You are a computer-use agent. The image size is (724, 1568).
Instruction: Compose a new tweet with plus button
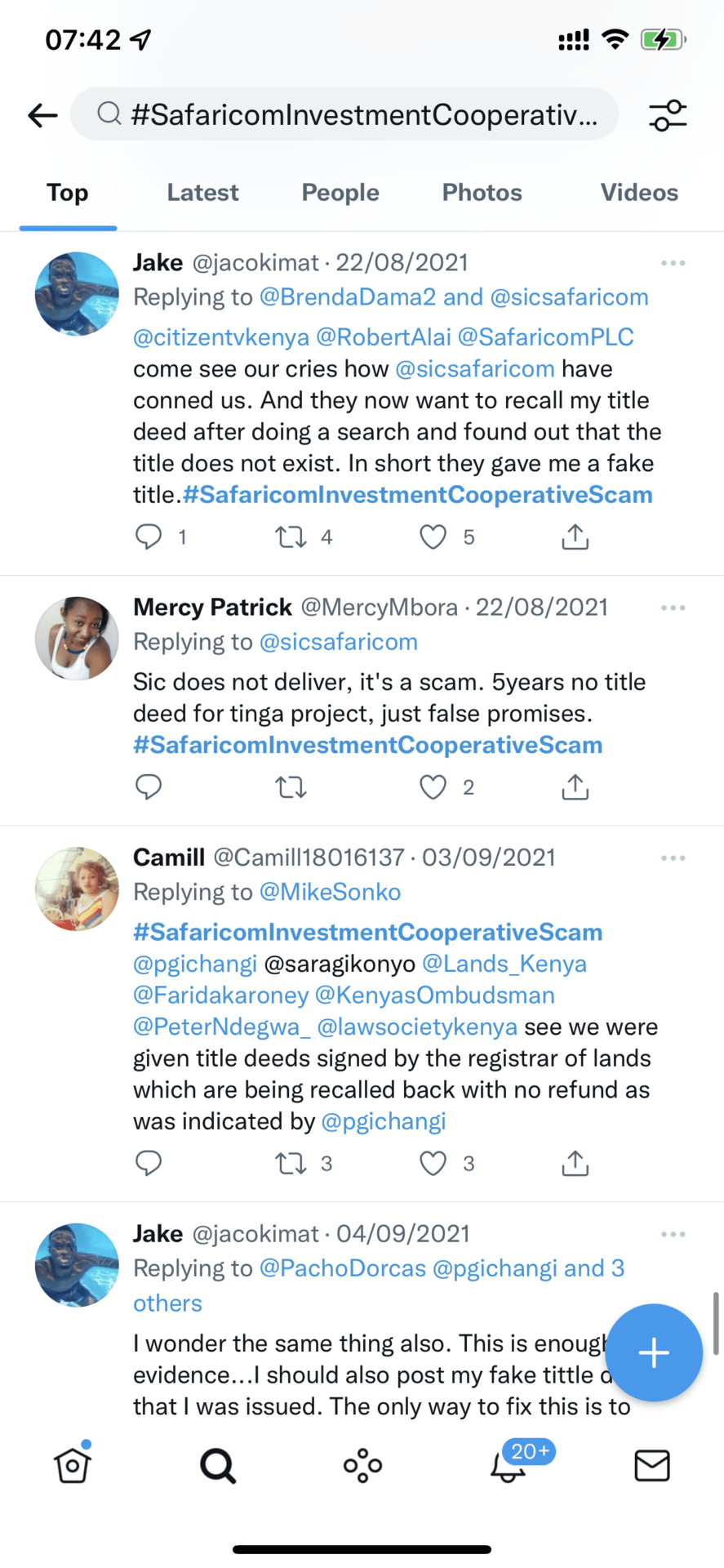[654, 1353]
